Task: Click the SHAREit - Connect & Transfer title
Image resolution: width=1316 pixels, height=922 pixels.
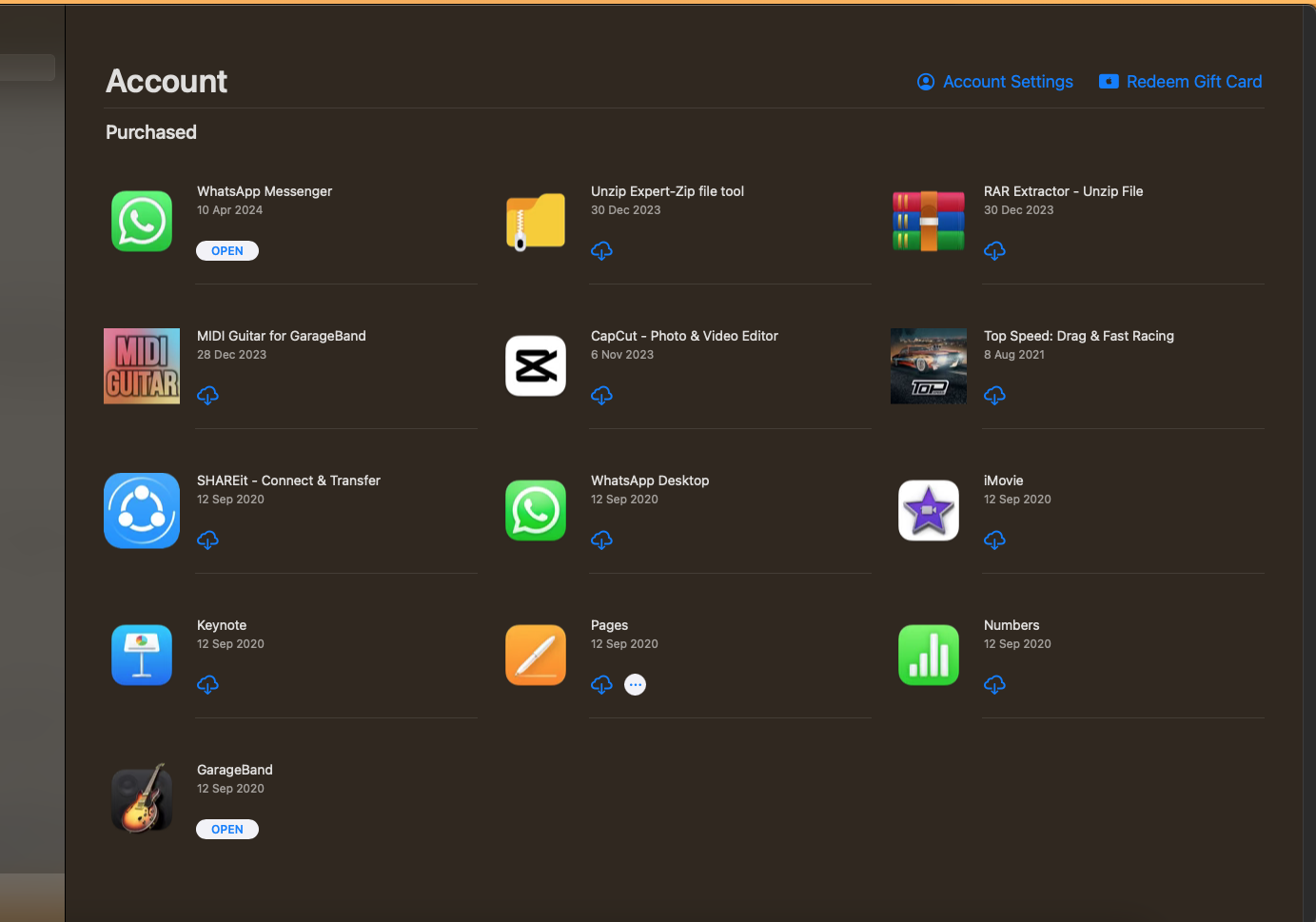Action: coord(288,481)
